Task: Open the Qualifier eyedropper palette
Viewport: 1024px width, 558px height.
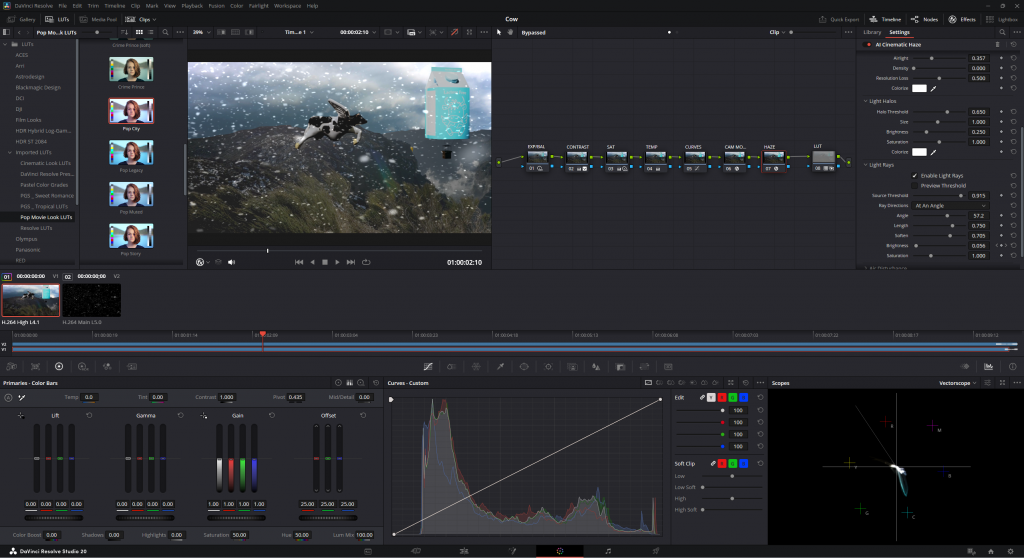Action: pos(500,367)
